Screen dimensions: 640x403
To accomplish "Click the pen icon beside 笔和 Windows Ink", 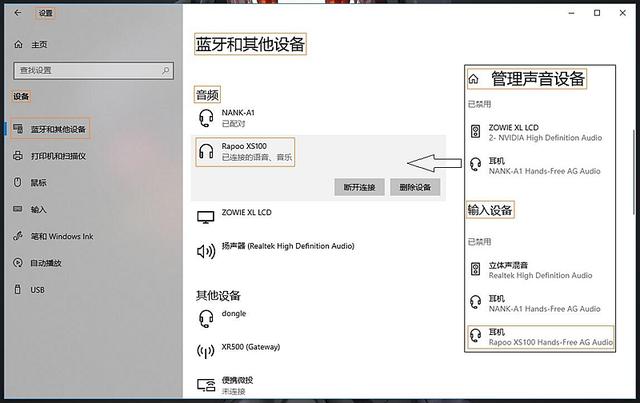I will 18,236.
